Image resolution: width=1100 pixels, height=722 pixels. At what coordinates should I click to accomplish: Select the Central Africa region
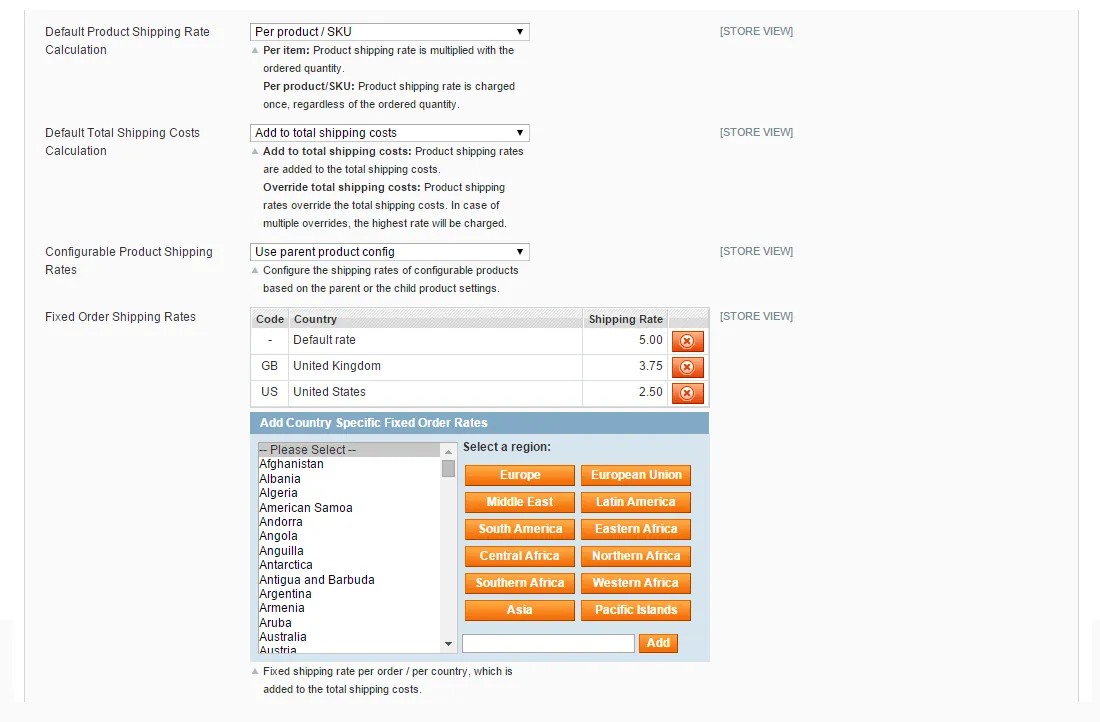tap(520, 556)
